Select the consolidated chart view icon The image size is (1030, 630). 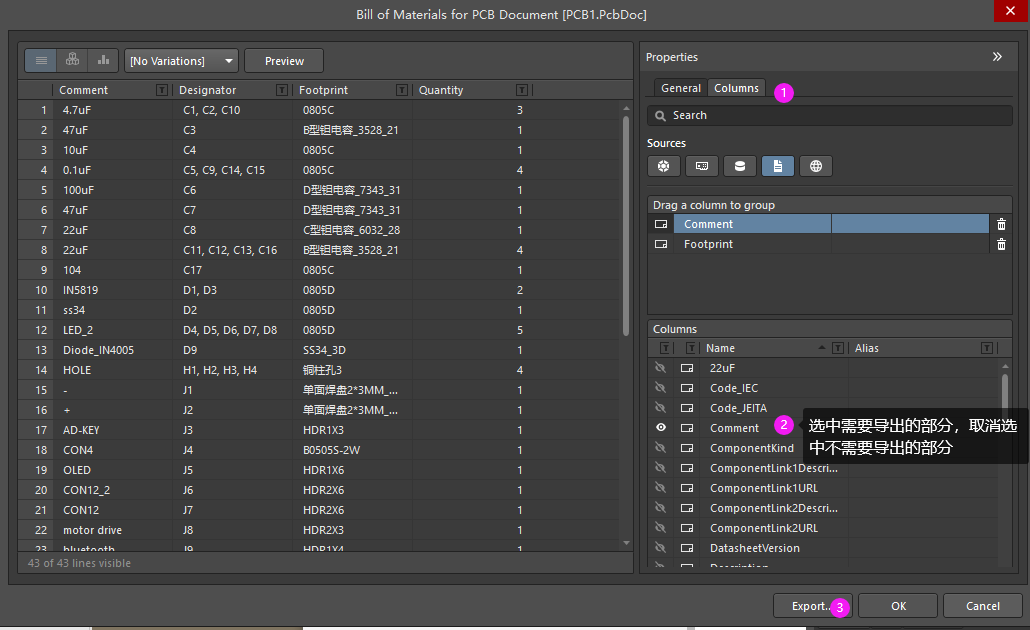tap(103, 60)
